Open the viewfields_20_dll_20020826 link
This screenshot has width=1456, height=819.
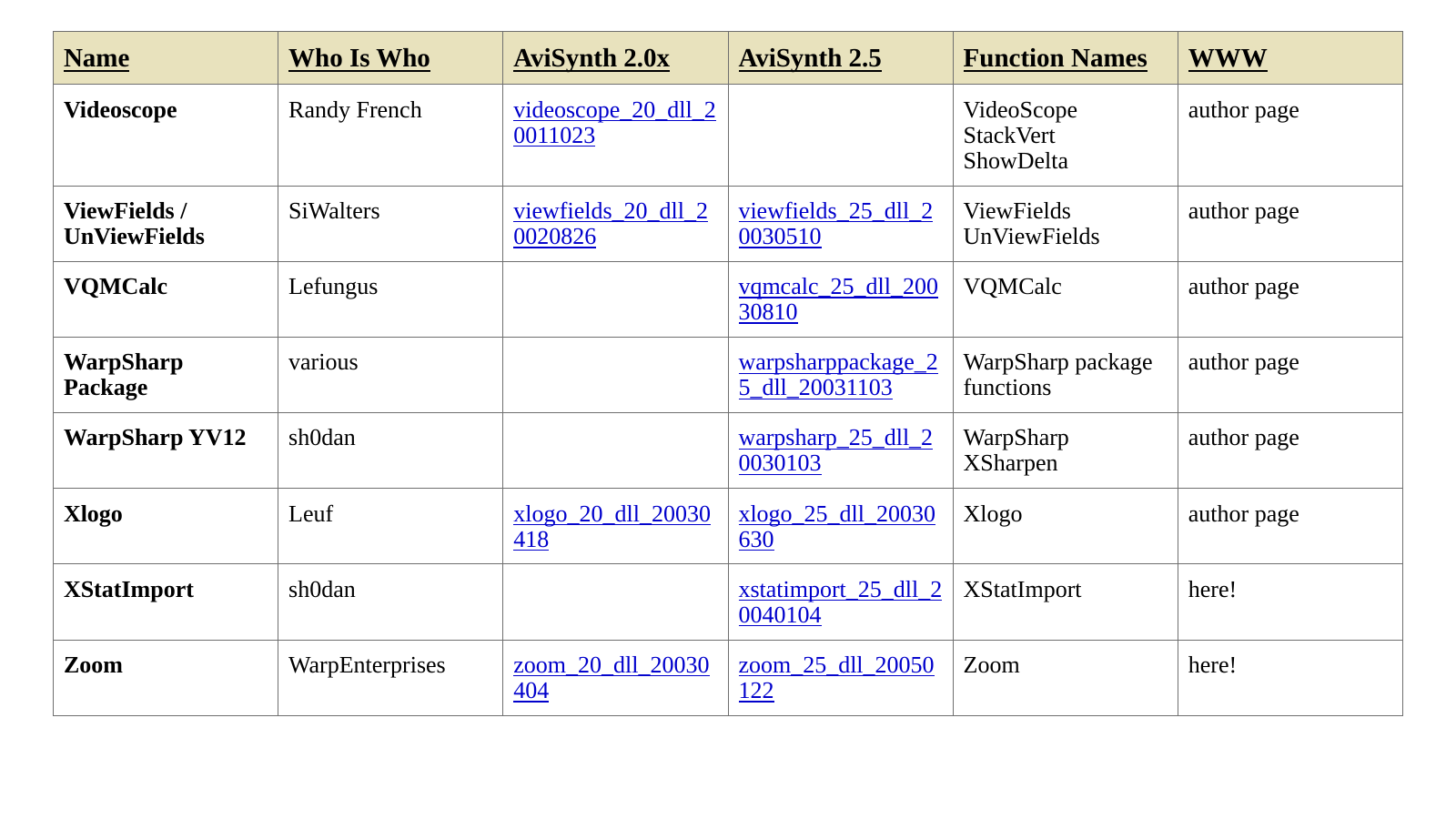pos(611,224)
